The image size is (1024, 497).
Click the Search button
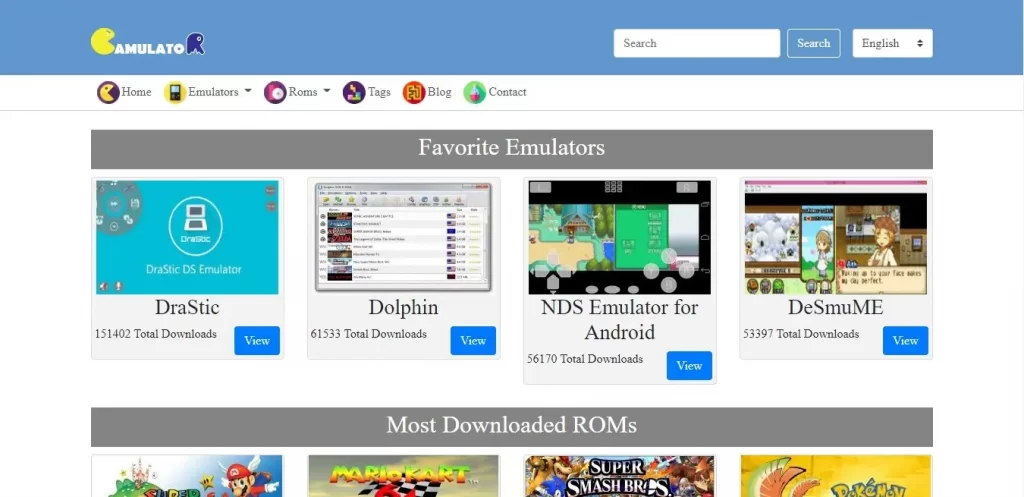[x=814, y=43]
